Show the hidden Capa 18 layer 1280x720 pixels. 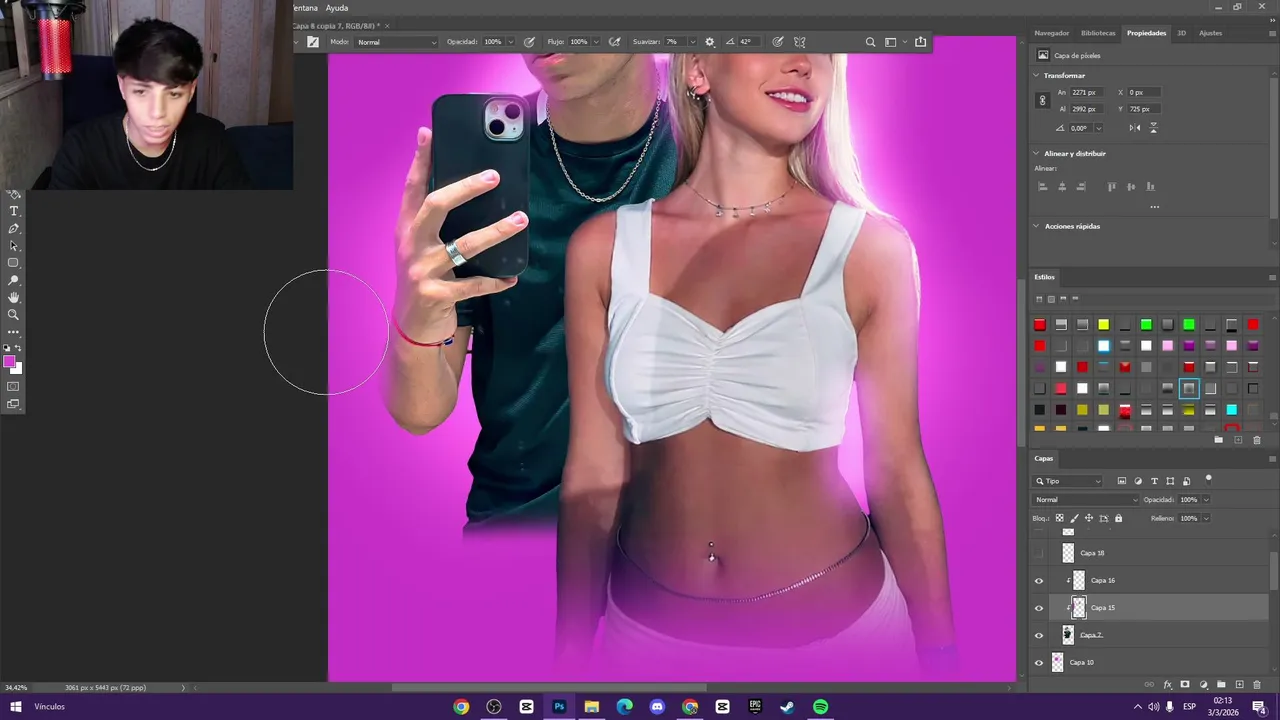(x=1039, y=553)
